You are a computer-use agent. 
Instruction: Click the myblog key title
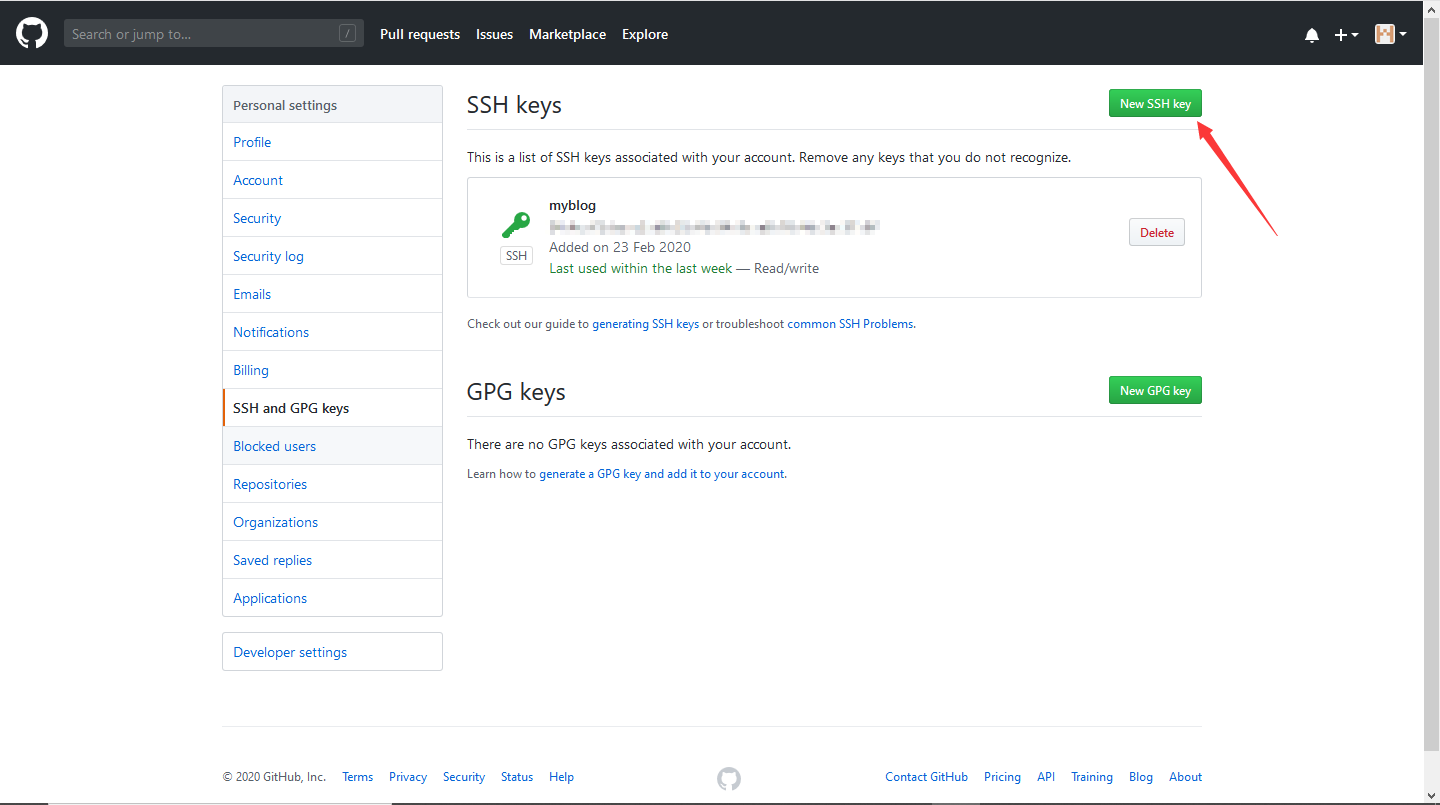click(572, 205)
